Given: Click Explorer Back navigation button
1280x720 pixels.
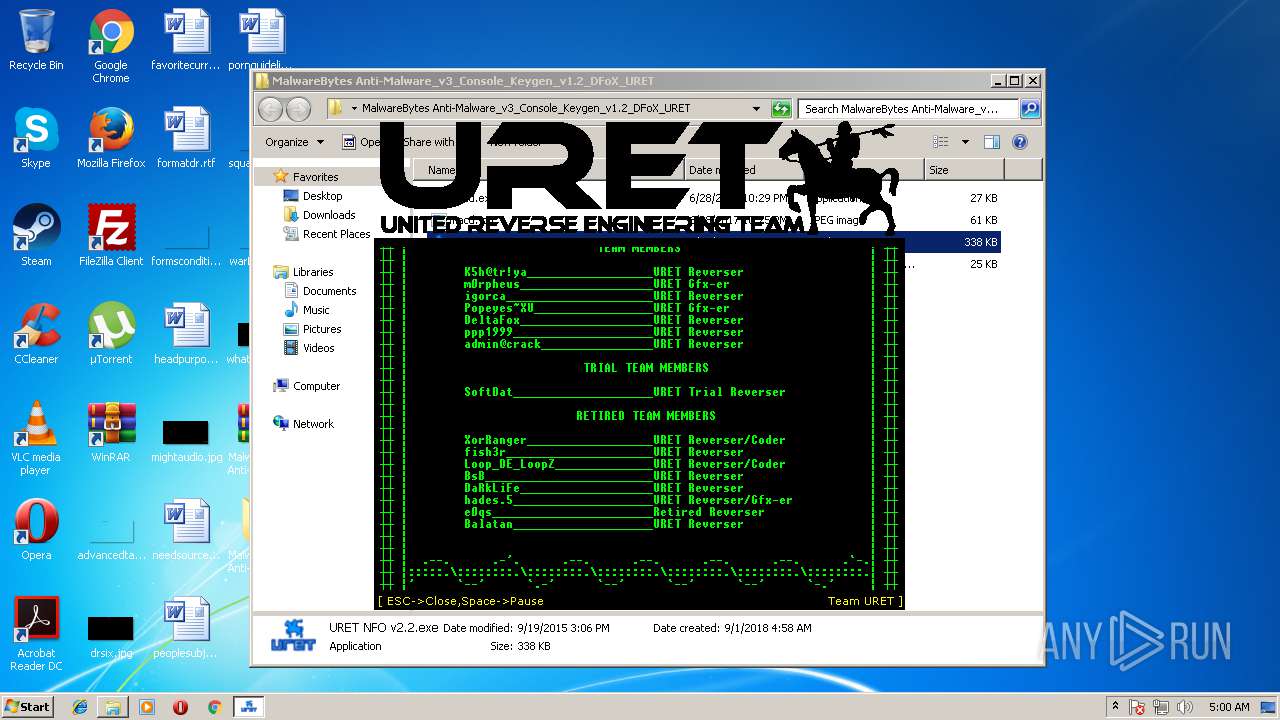Looking at the screenshot, I should [x=271, y=109].
